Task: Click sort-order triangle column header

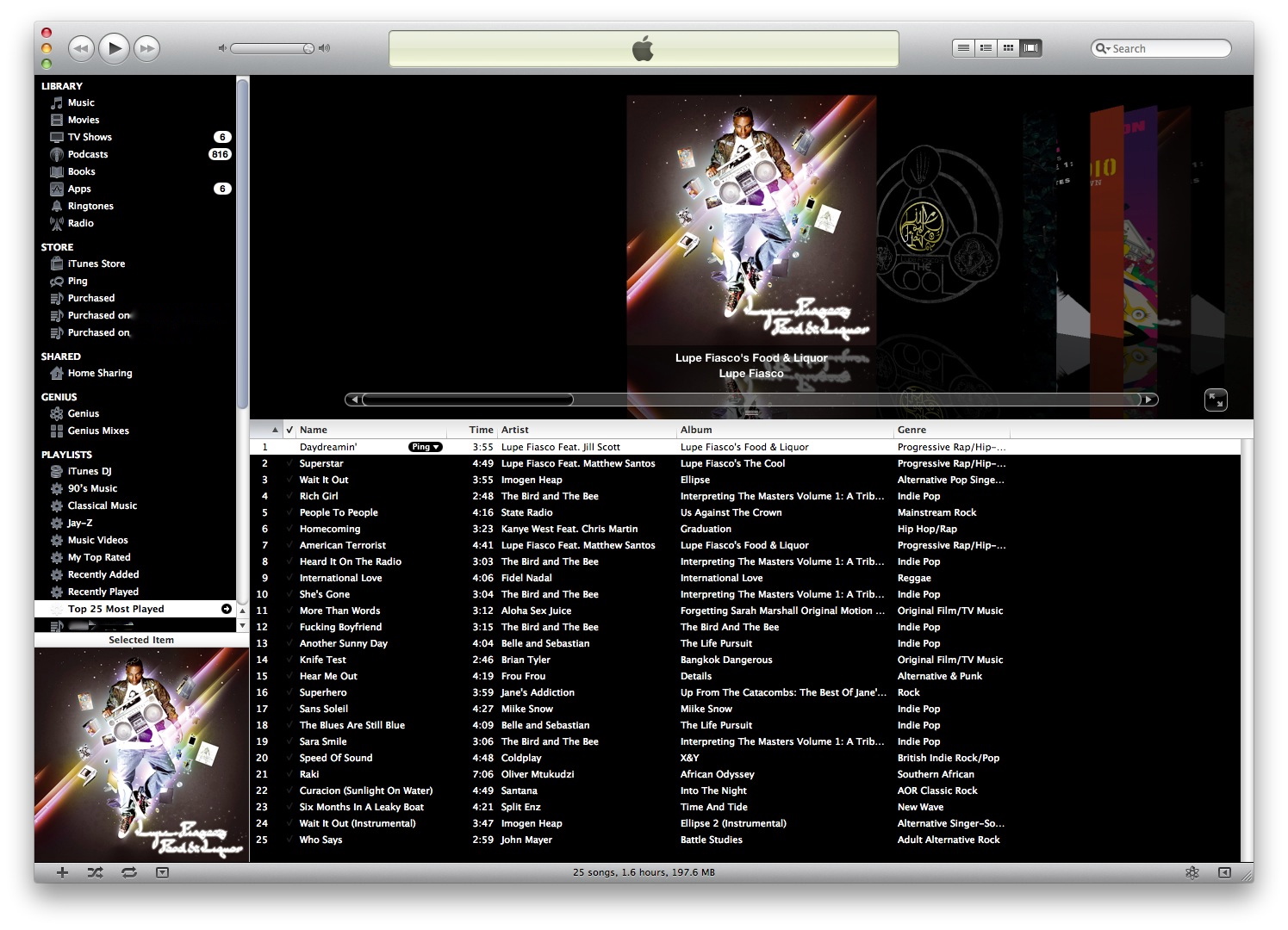Action: 266,430
